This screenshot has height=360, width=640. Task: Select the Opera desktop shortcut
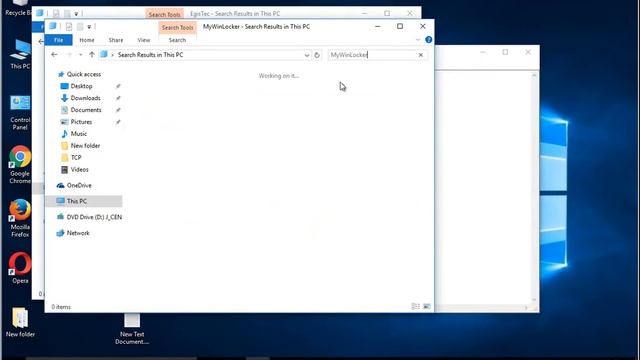click(20, 268)
